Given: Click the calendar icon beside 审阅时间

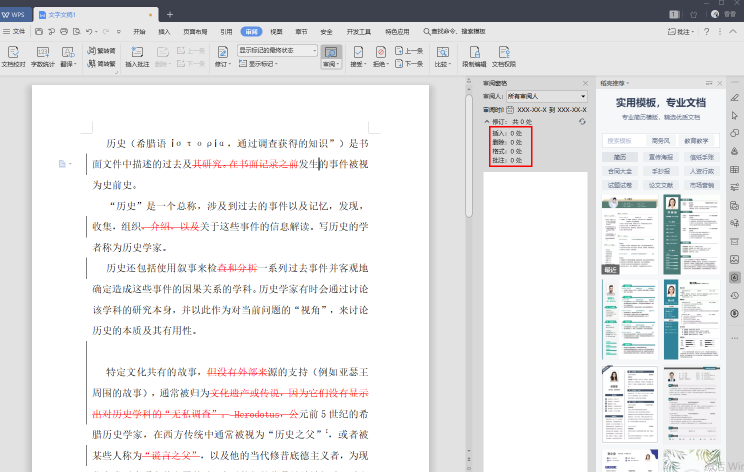Looking at the screenshot, I should tap(512, 108).
